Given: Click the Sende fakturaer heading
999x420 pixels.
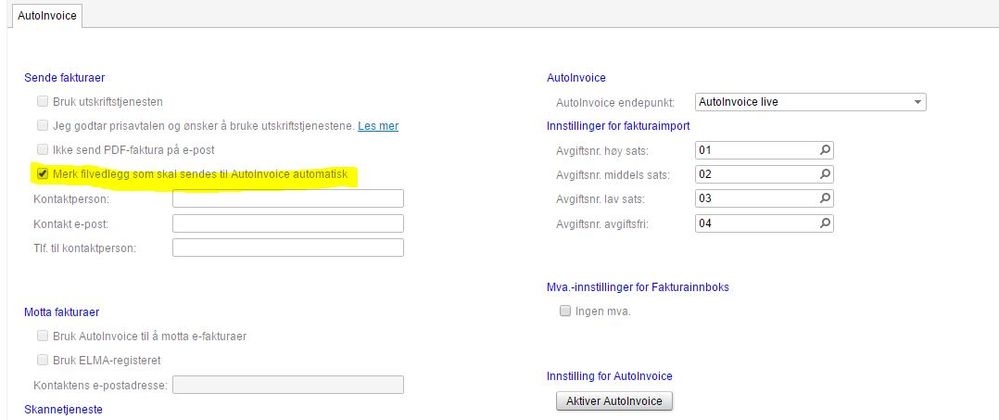Looking at the screenshot, I should tap(64, 78).
